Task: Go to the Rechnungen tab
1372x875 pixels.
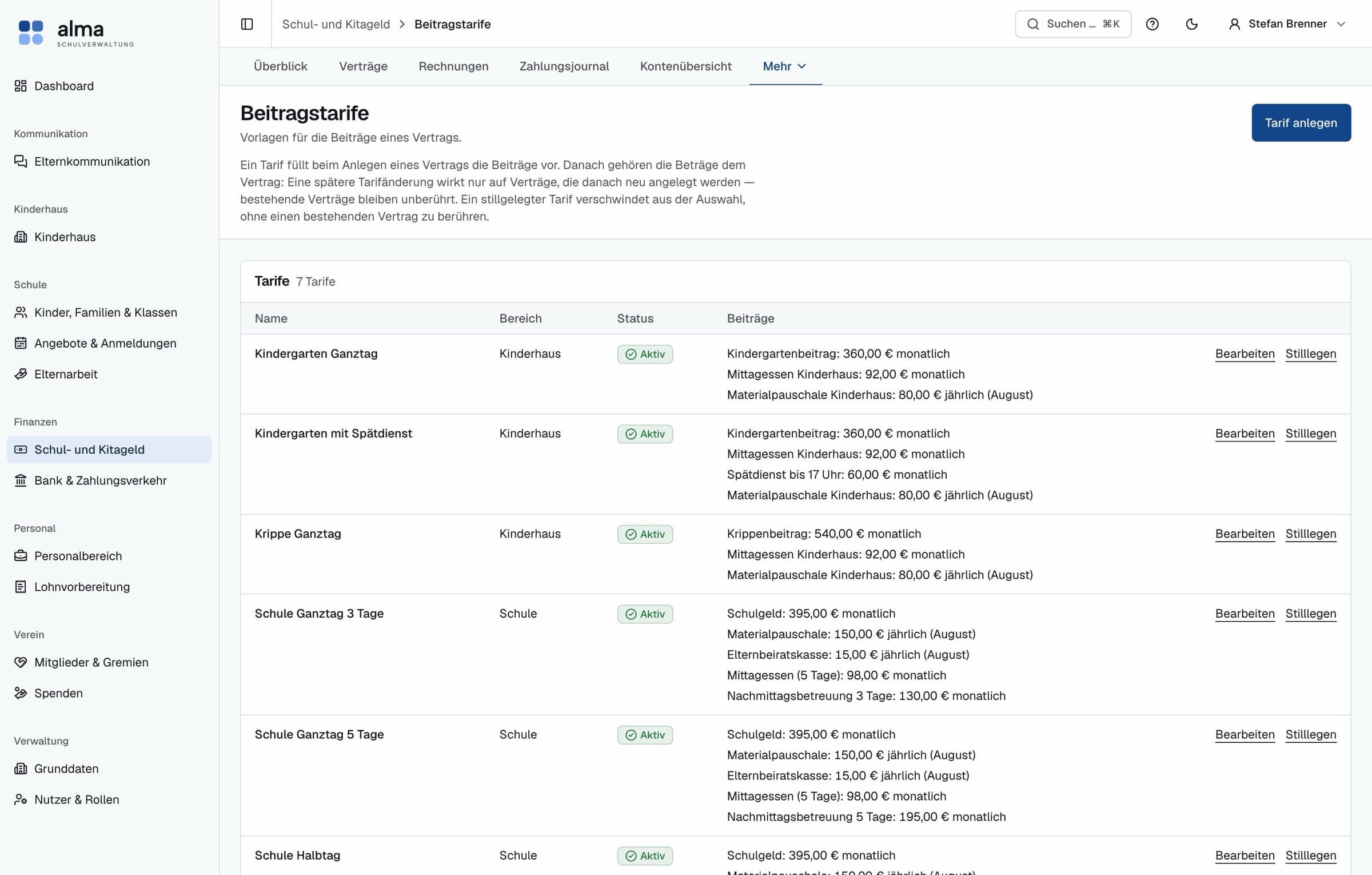Action: pos(453,66)
